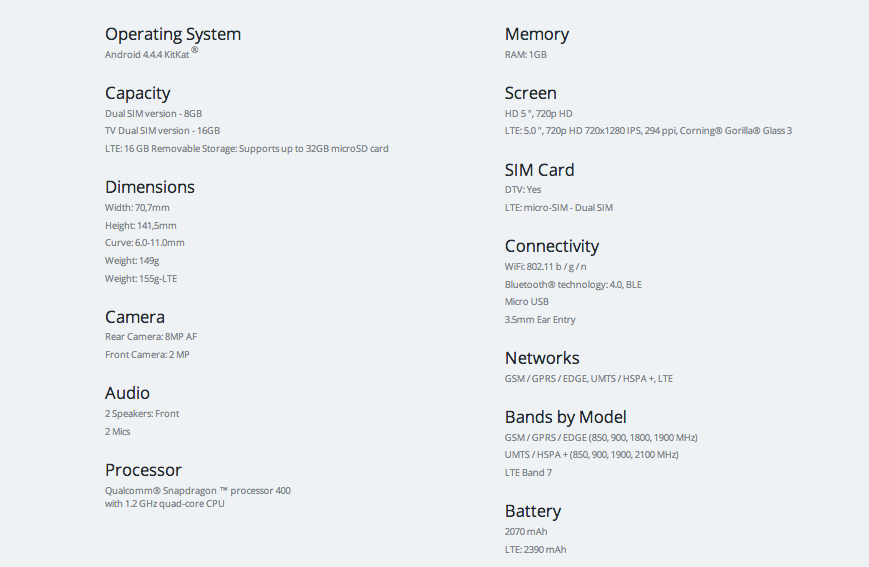Click the Bluetooth technology 4.0 line

tap(573, 285)
